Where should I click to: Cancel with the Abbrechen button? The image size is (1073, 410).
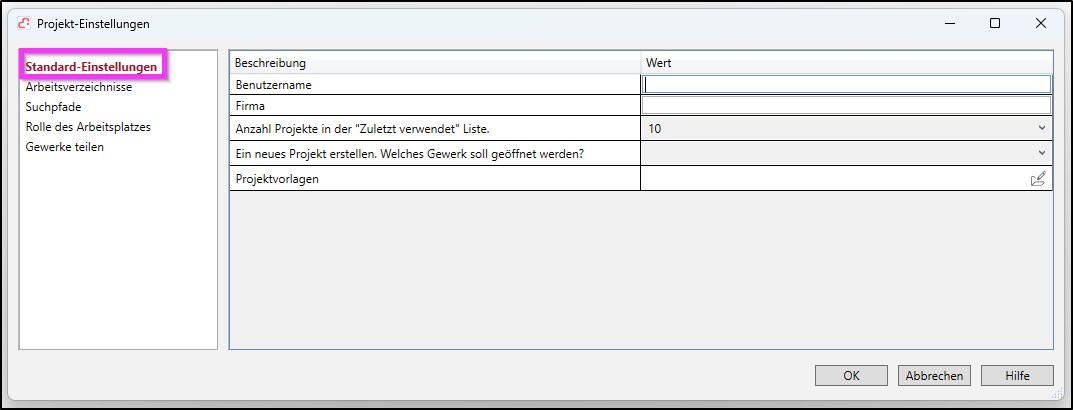click(x=934, y=375)
